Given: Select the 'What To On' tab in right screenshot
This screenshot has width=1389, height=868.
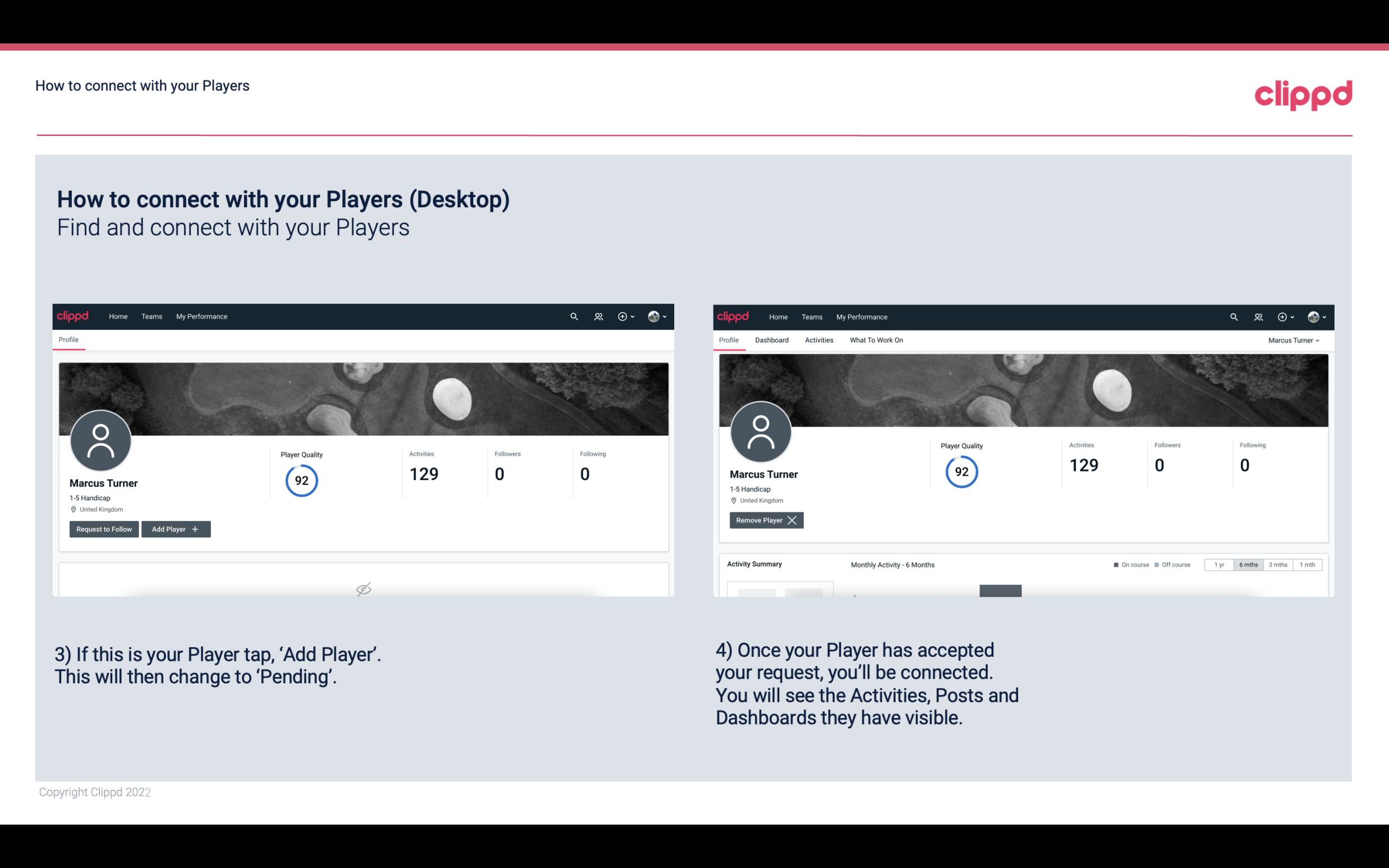Looking at the screenshot, I should coord(876,340).
